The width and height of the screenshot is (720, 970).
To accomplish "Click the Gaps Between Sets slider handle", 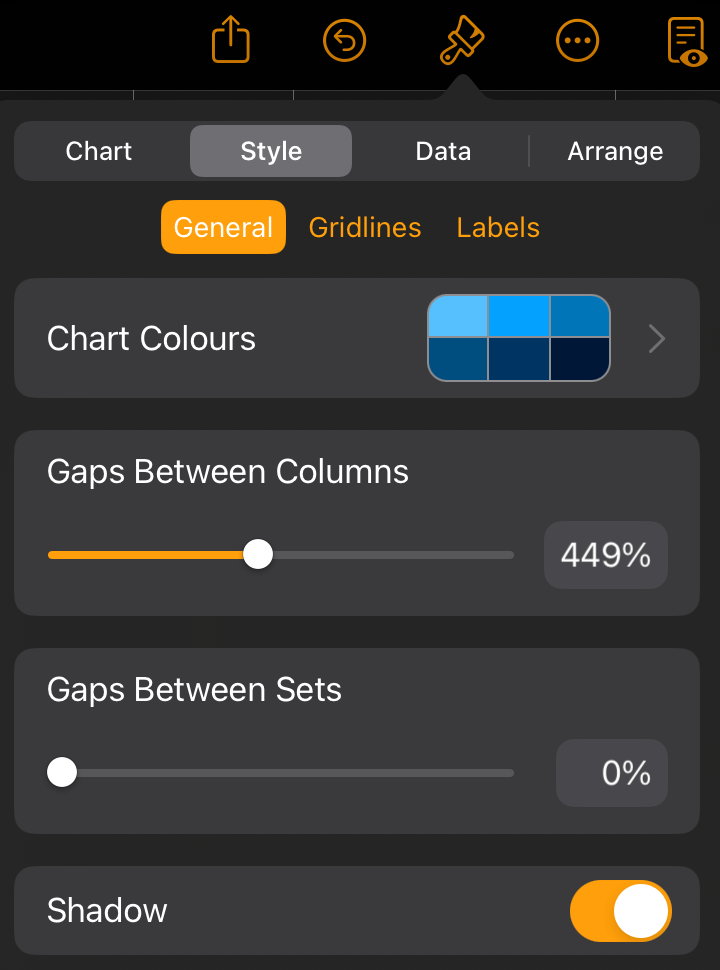I will tap(62, 772).
